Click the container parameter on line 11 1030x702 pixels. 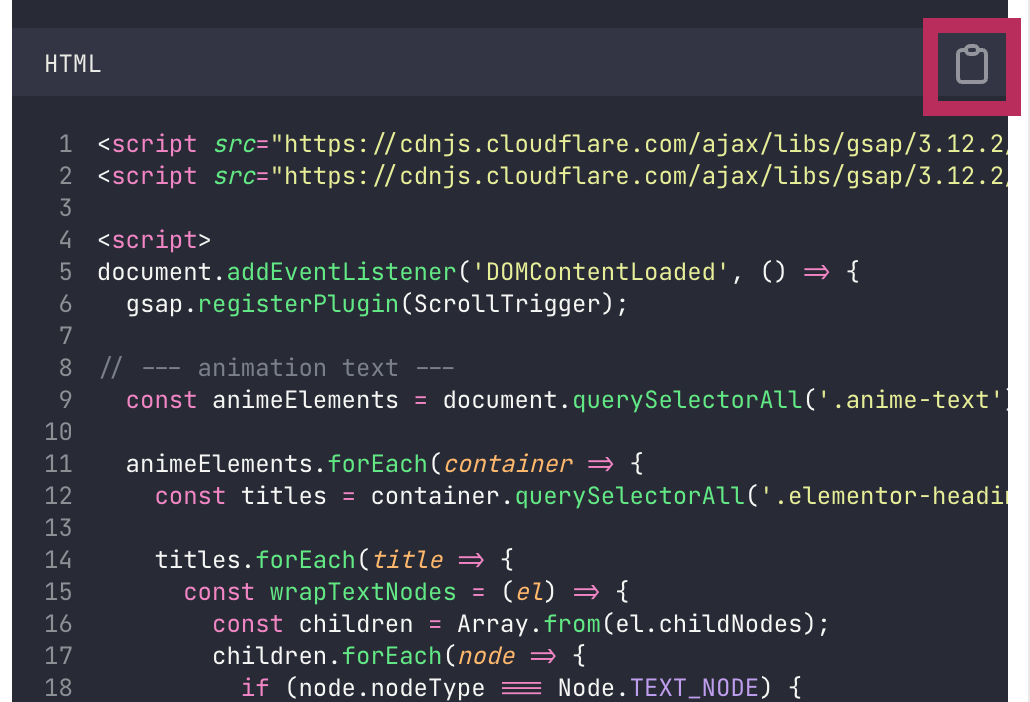pos(508,464)
